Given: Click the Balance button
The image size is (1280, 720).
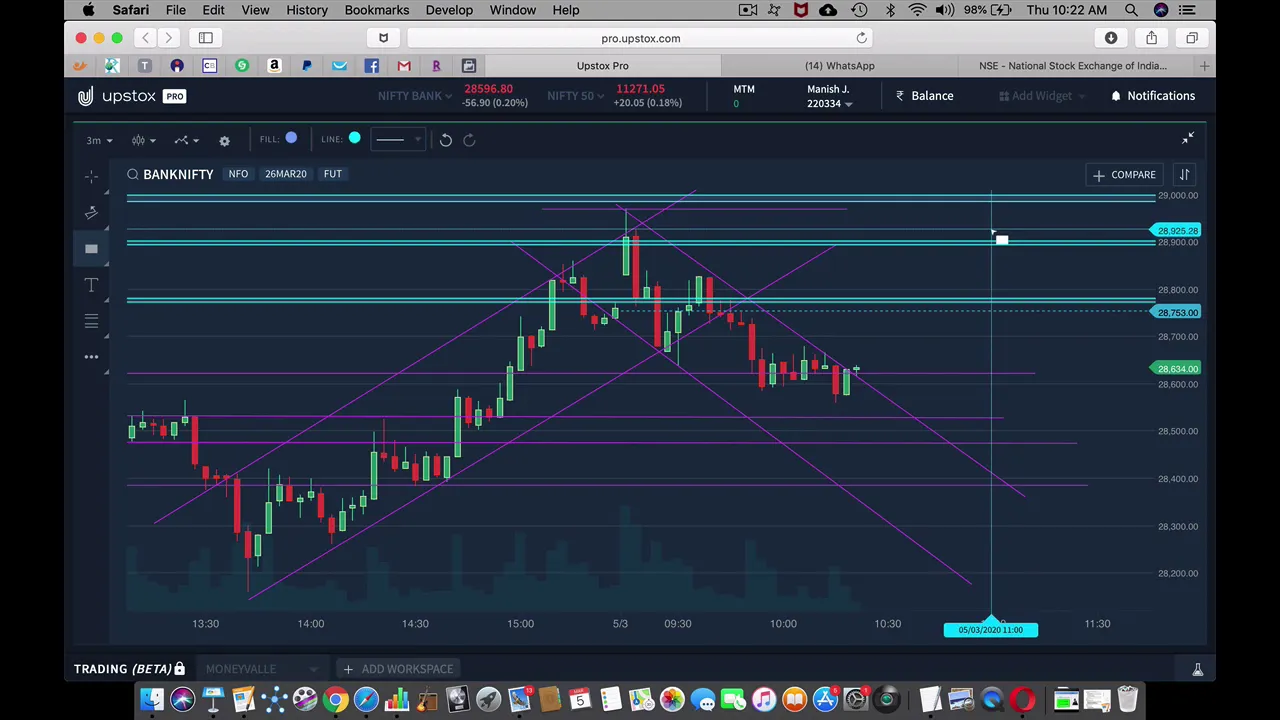Looking at the screenshot, I should coord(925,96).
